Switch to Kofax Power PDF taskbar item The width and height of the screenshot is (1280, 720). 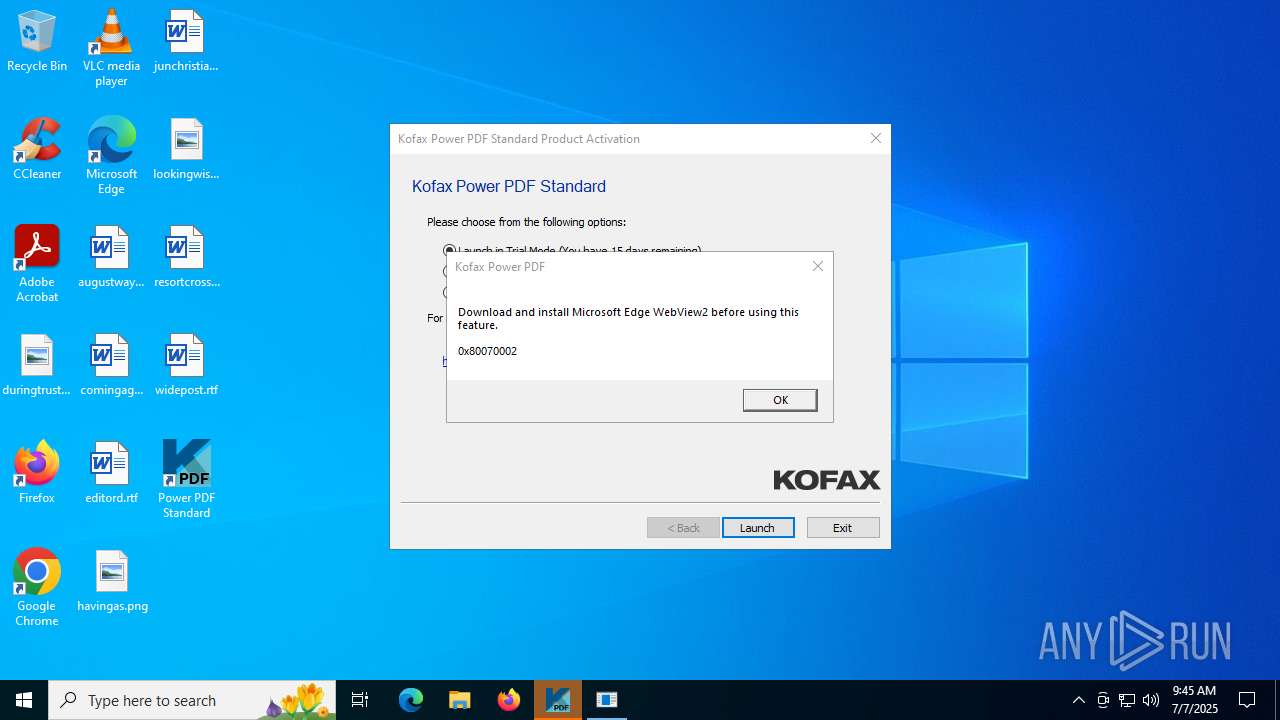pyautogui.click(x=558, y=700)
